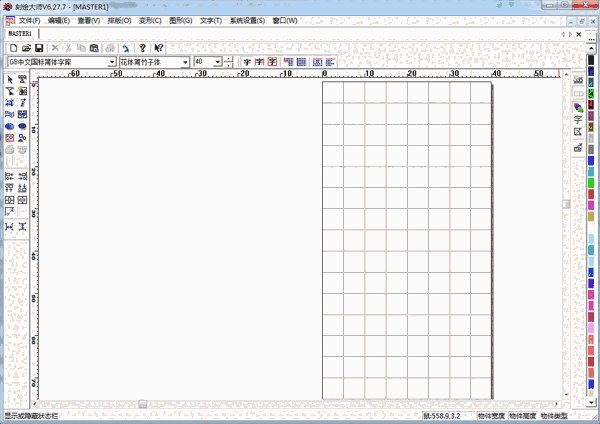Open the 文件(F) menu
Screen dimensions: 600x424
tap(29, 21)
